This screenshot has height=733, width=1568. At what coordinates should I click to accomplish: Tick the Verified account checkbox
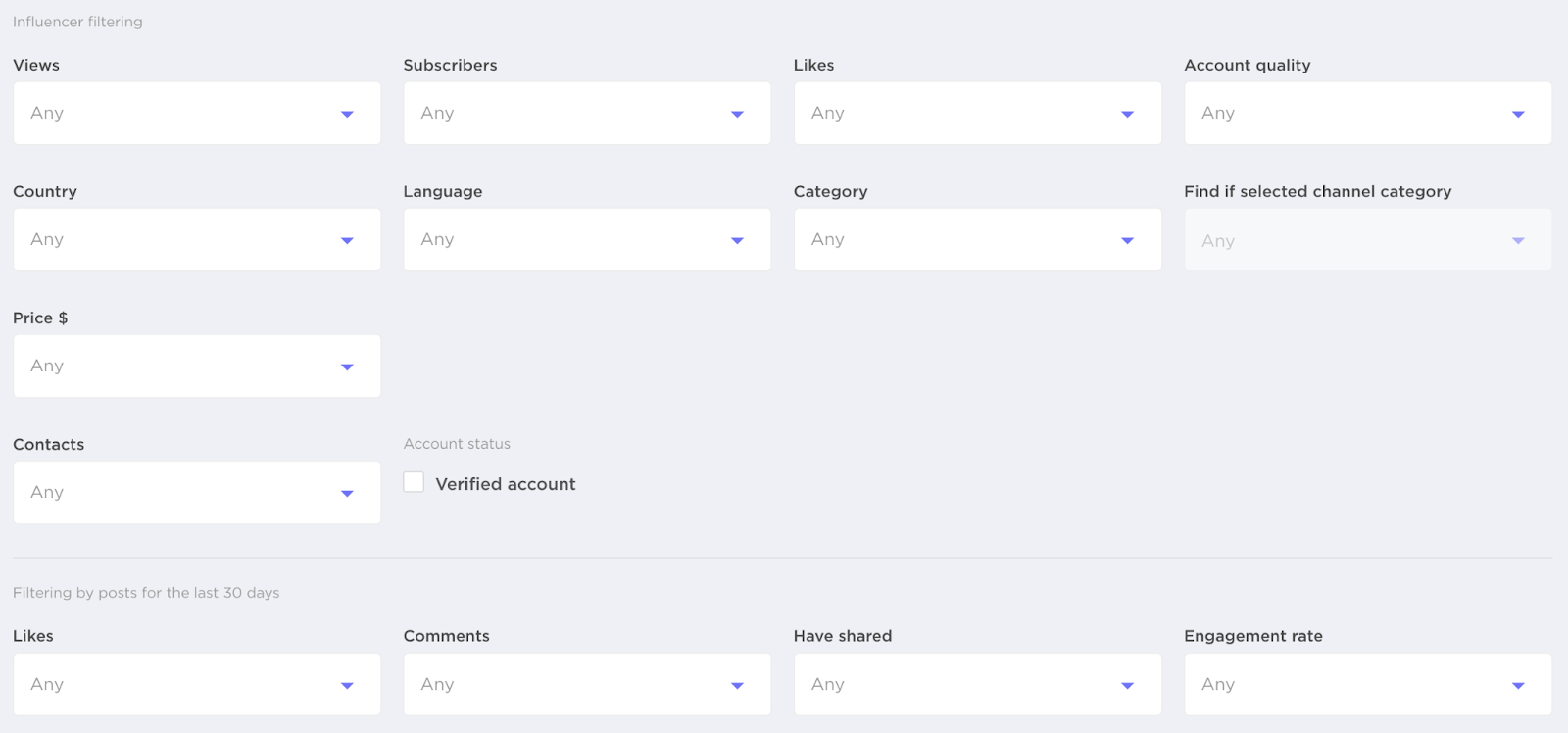point(414,482)
